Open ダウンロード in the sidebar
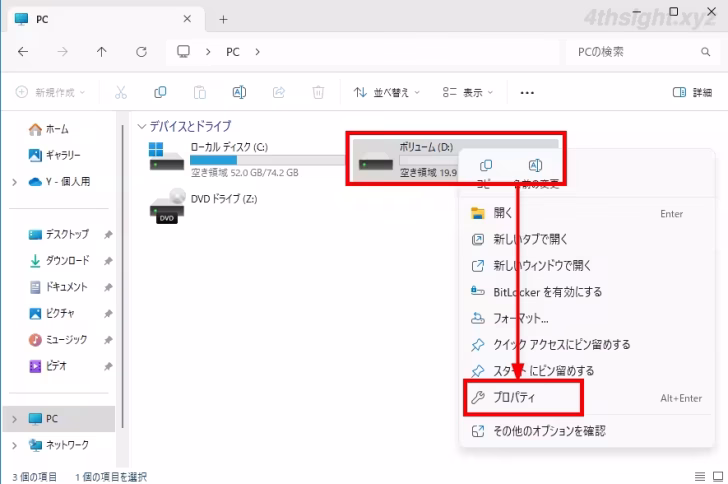This screenshot has width=728, height=484. [x=68, y=260]
